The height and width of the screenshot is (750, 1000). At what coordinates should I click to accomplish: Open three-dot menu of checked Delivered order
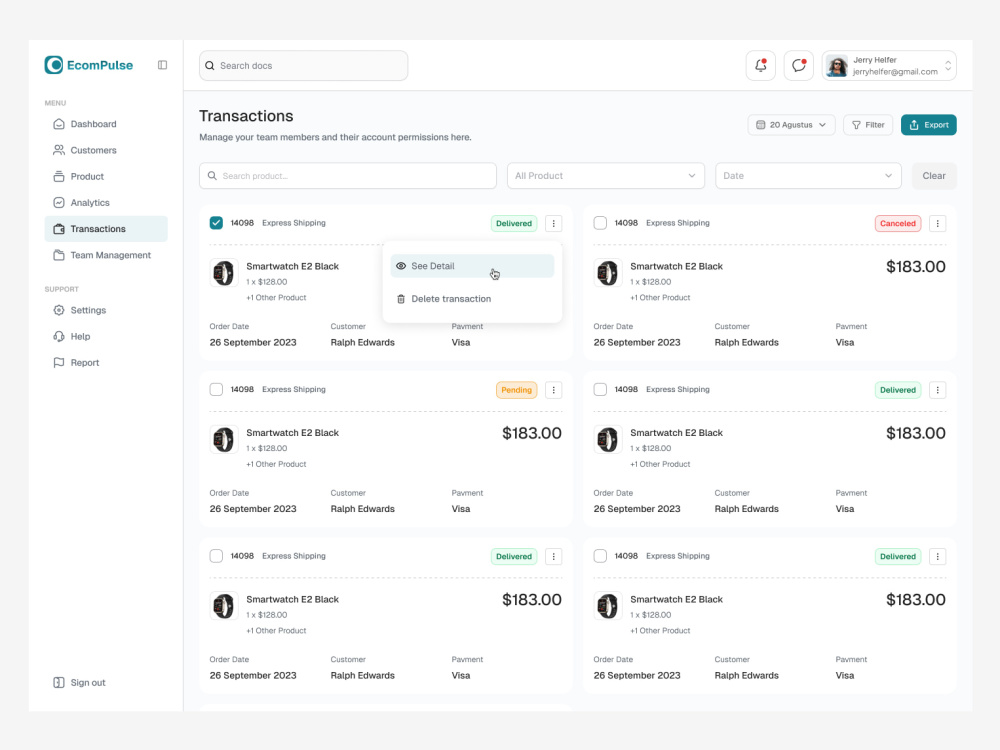pyautogui.click(x=554, y=223)
